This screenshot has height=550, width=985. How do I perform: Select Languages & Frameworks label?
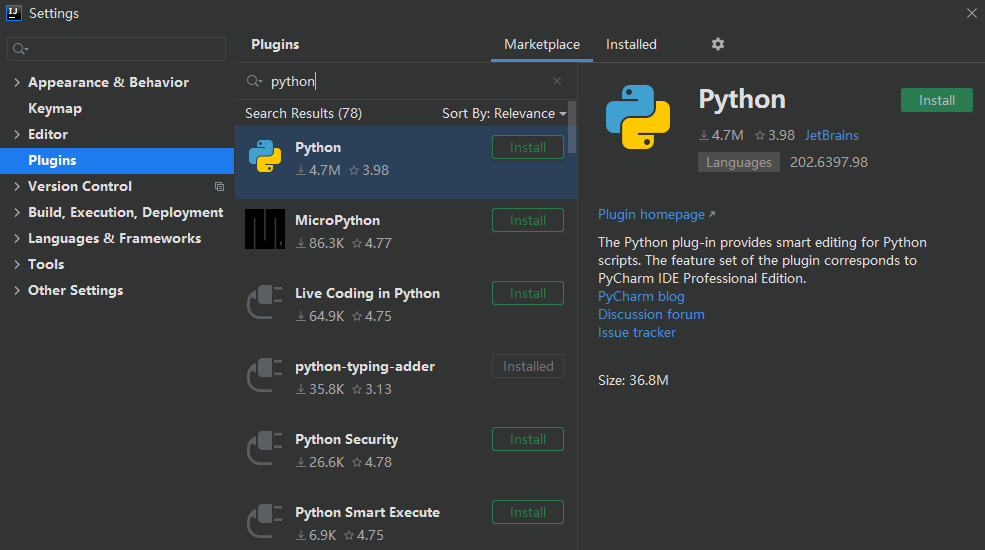click(114, 239)
